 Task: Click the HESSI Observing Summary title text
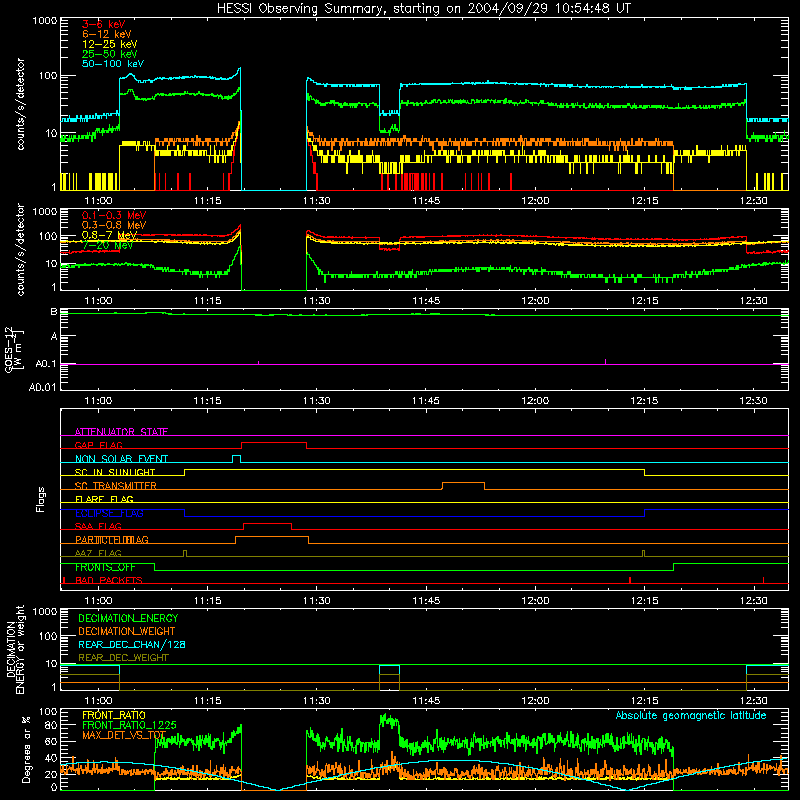423,9
